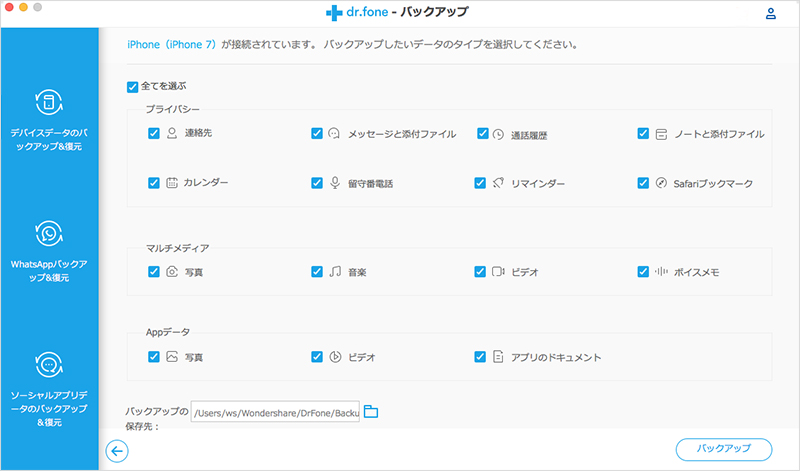
Task: Click the Backup (バックアップ) button
Action: point(723,449)
